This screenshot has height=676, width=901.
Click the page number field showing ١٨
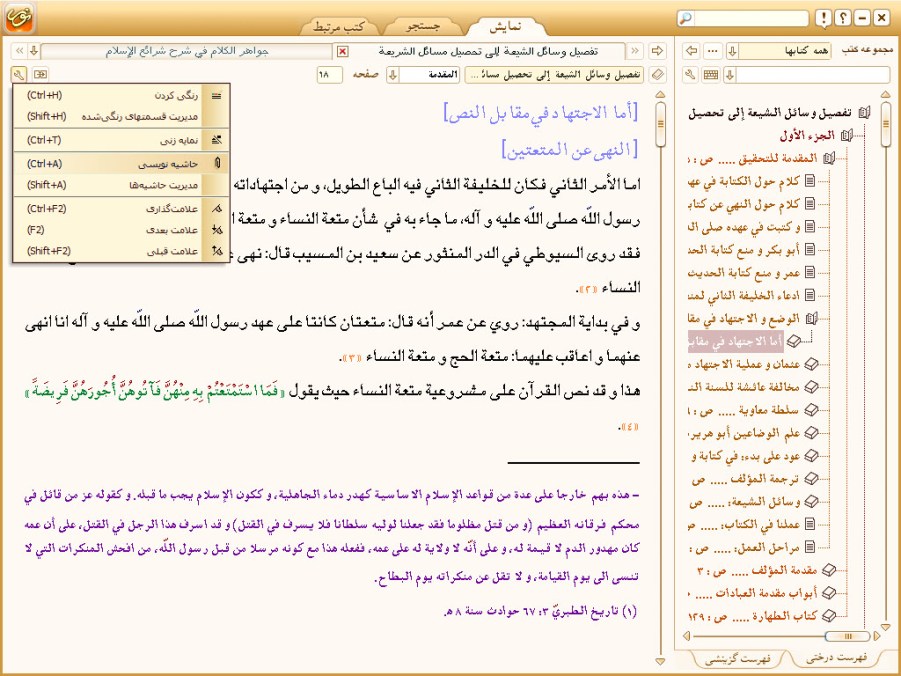pos(329,75)
